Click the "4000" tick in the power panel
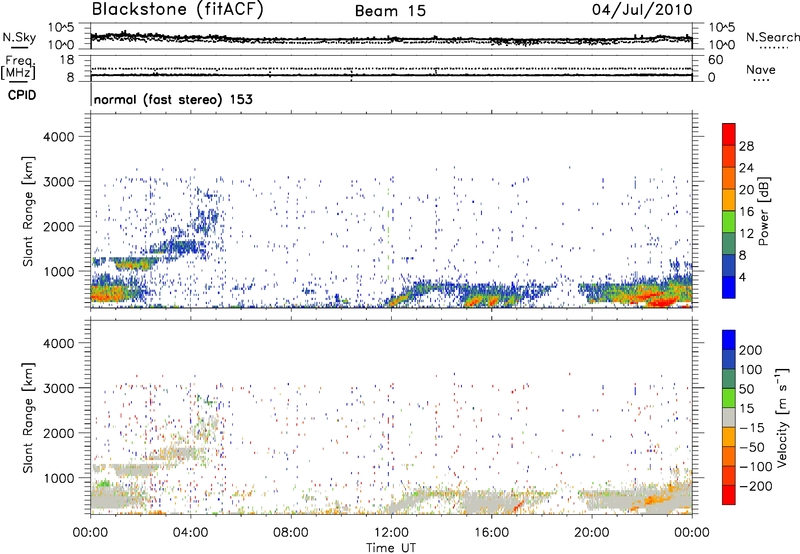This screenshot has height=554, width=800. pyautogui.click(x=58, y=137)
